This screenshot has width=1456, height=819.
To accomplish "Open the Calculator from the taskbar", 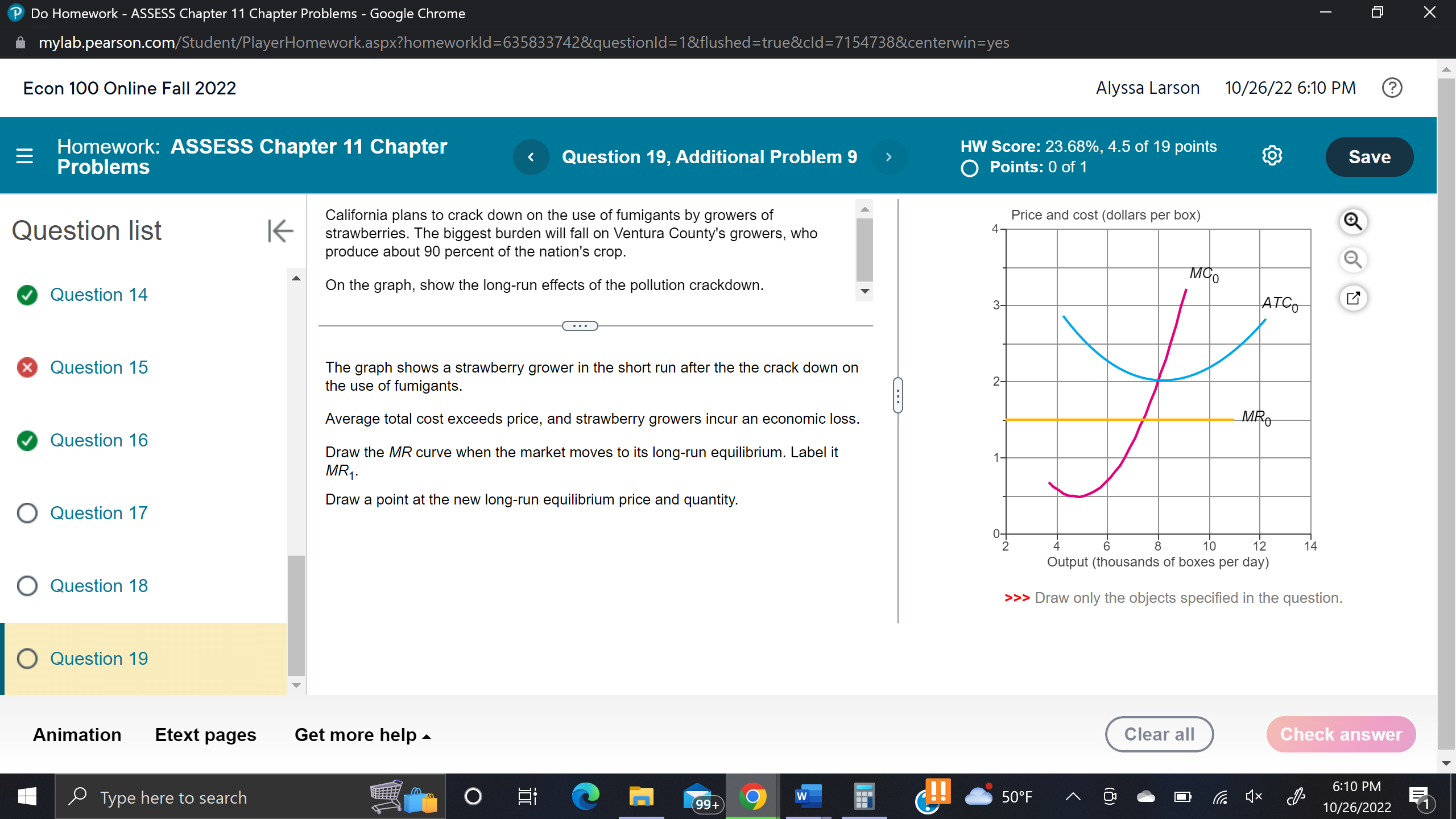I will (x=862, y=796).
